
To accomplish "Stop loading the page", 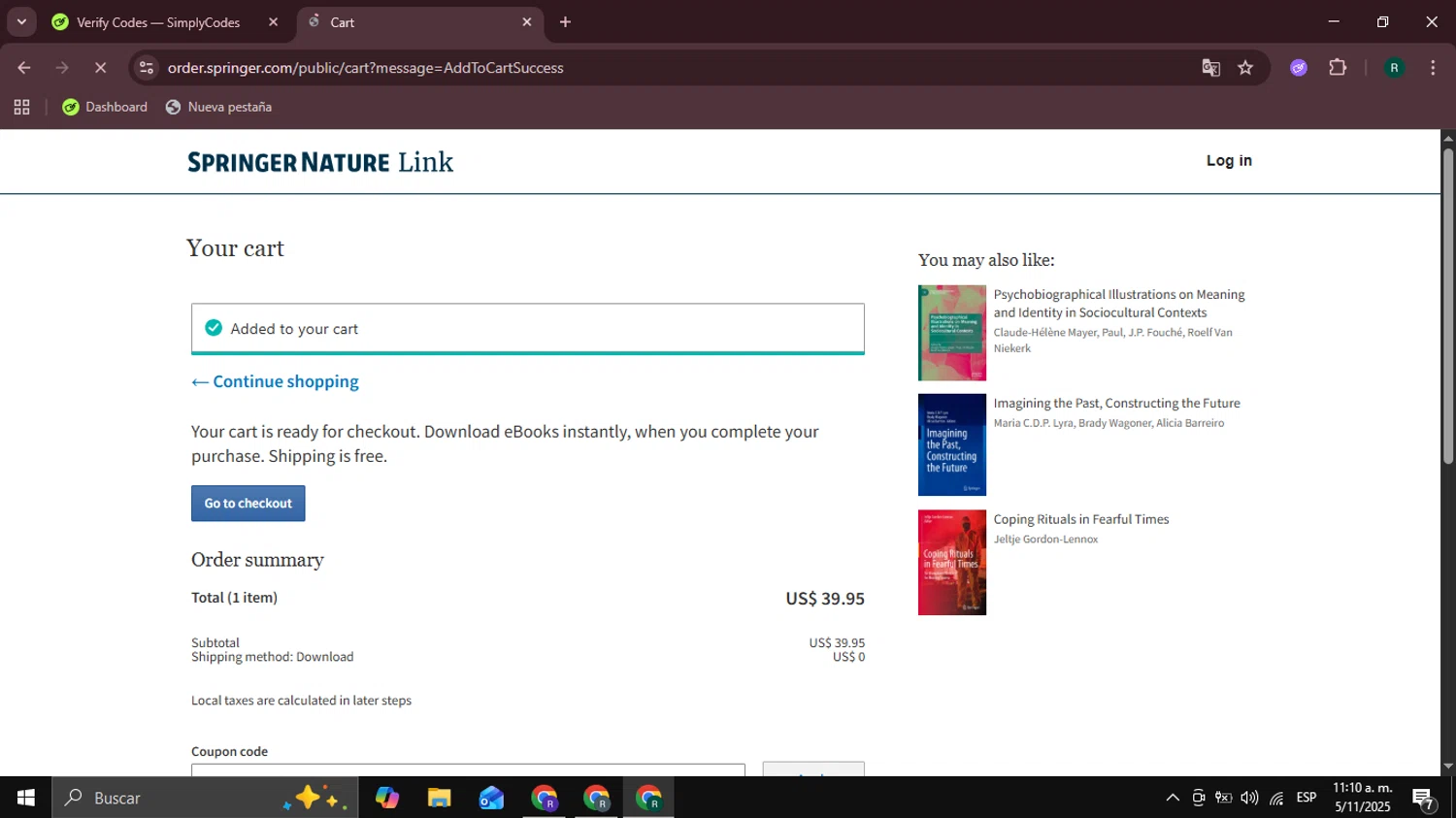I will [x=100, y=68].
